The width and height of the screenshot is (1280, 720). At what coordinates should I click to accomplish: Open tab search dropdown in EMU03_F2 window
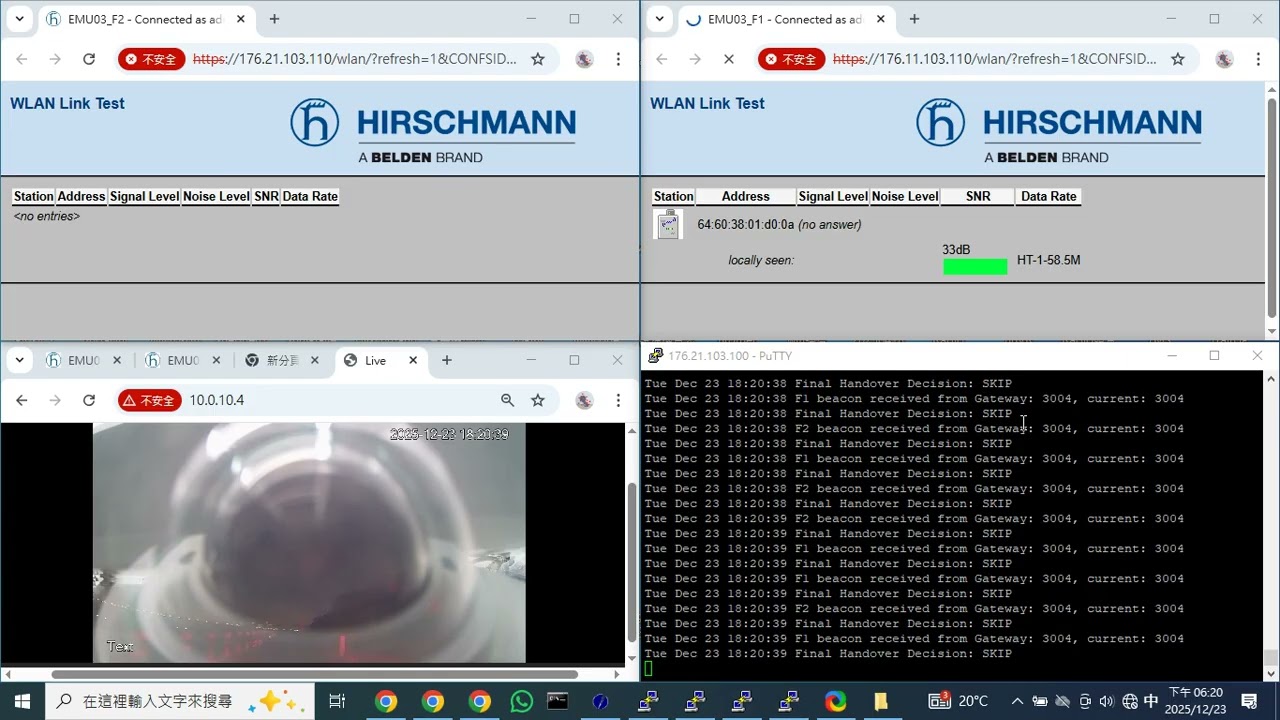pos(19,19)
